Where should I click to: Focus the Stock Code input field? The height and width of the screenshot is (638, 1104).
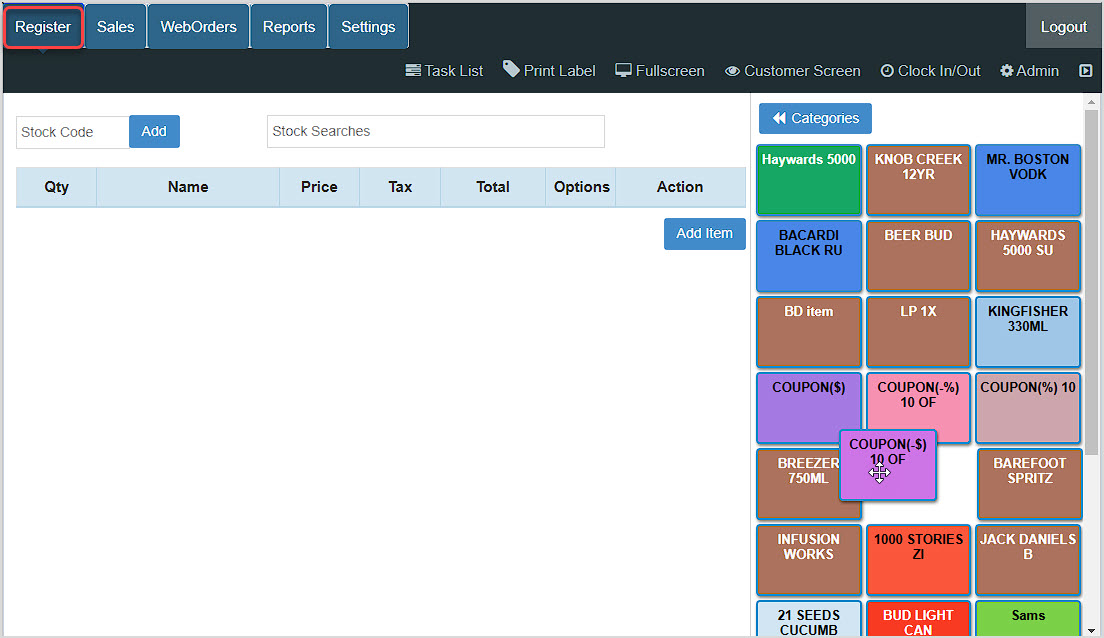point(72,132)
